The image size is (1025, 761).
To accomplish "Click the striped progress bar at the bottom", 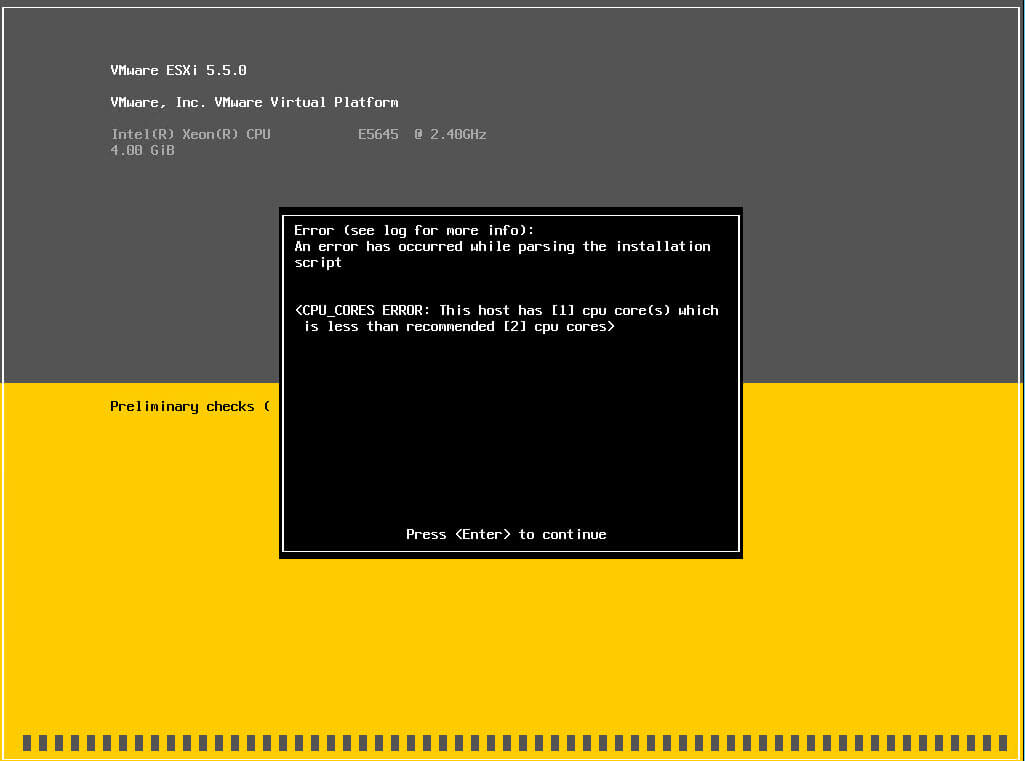I will [514, 743].
